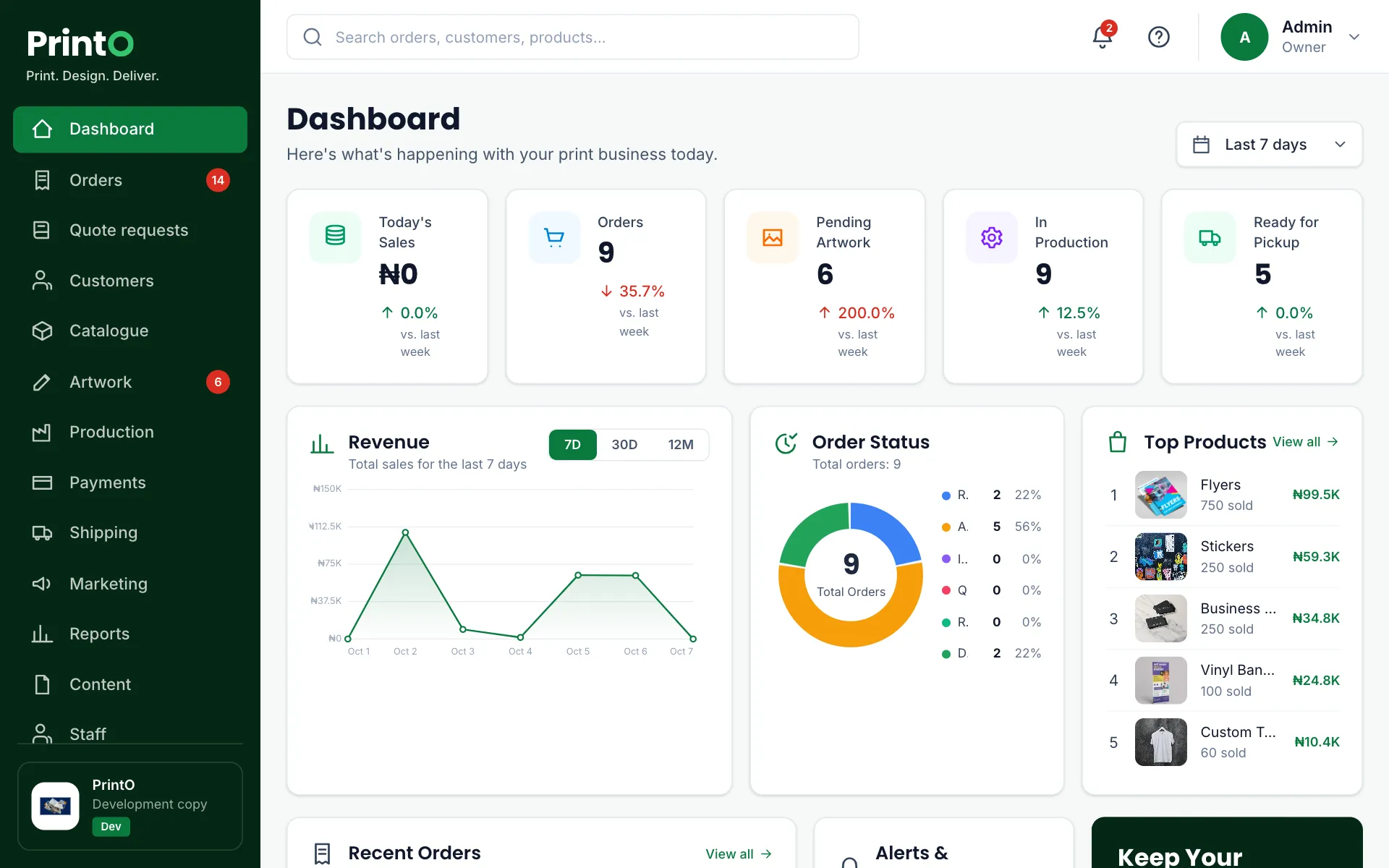1389x868 pixels.
Task: Open Orders in the sidebar
Action: 130,180
